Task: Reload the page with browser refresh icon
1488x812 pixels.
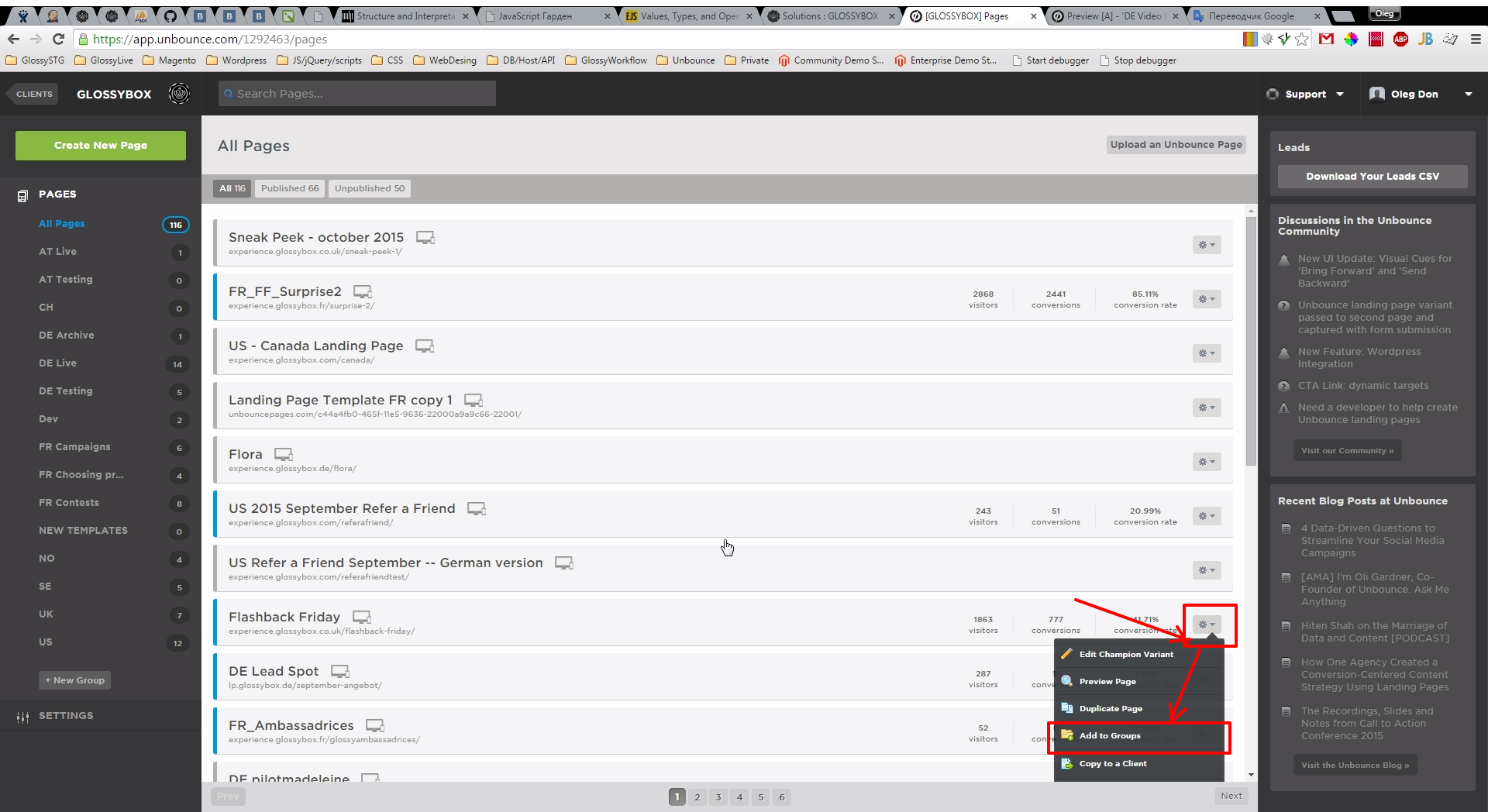Action: click(58, 39)
